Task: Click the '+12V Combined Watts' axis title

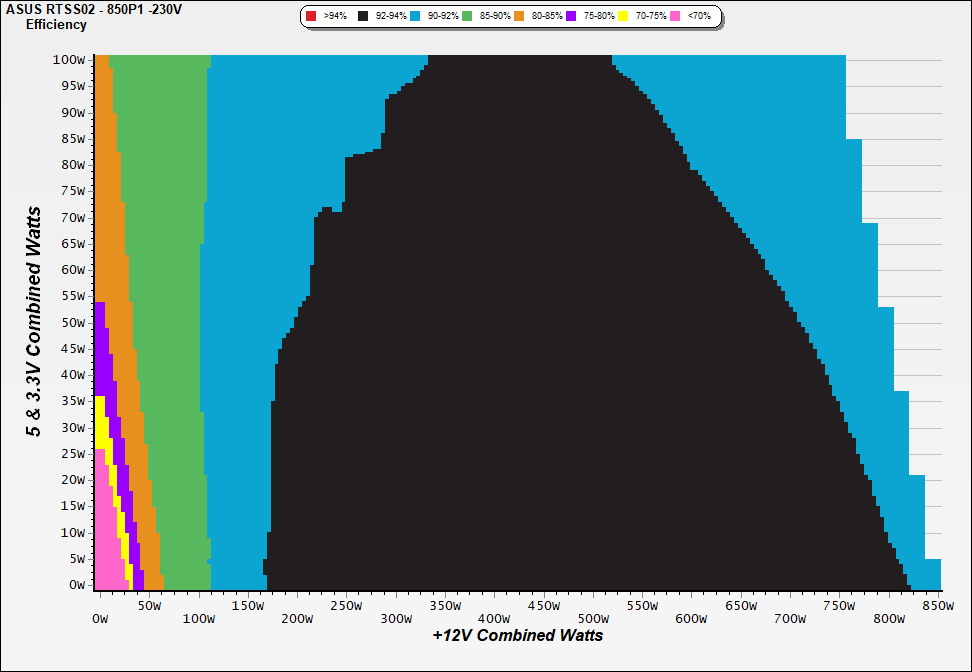Action: 518,635
